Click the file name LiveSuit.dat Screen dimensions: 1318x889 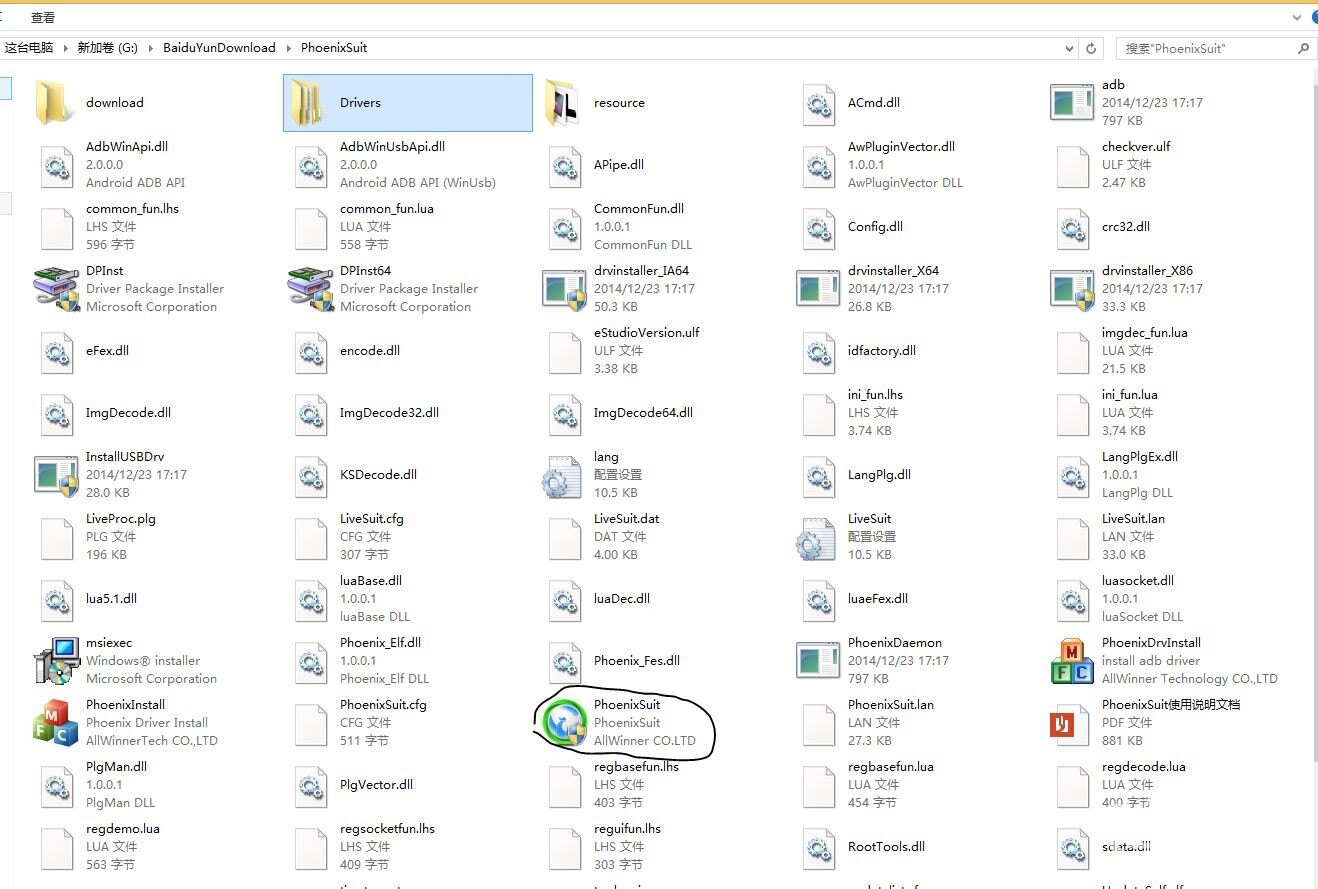[627, 519]
